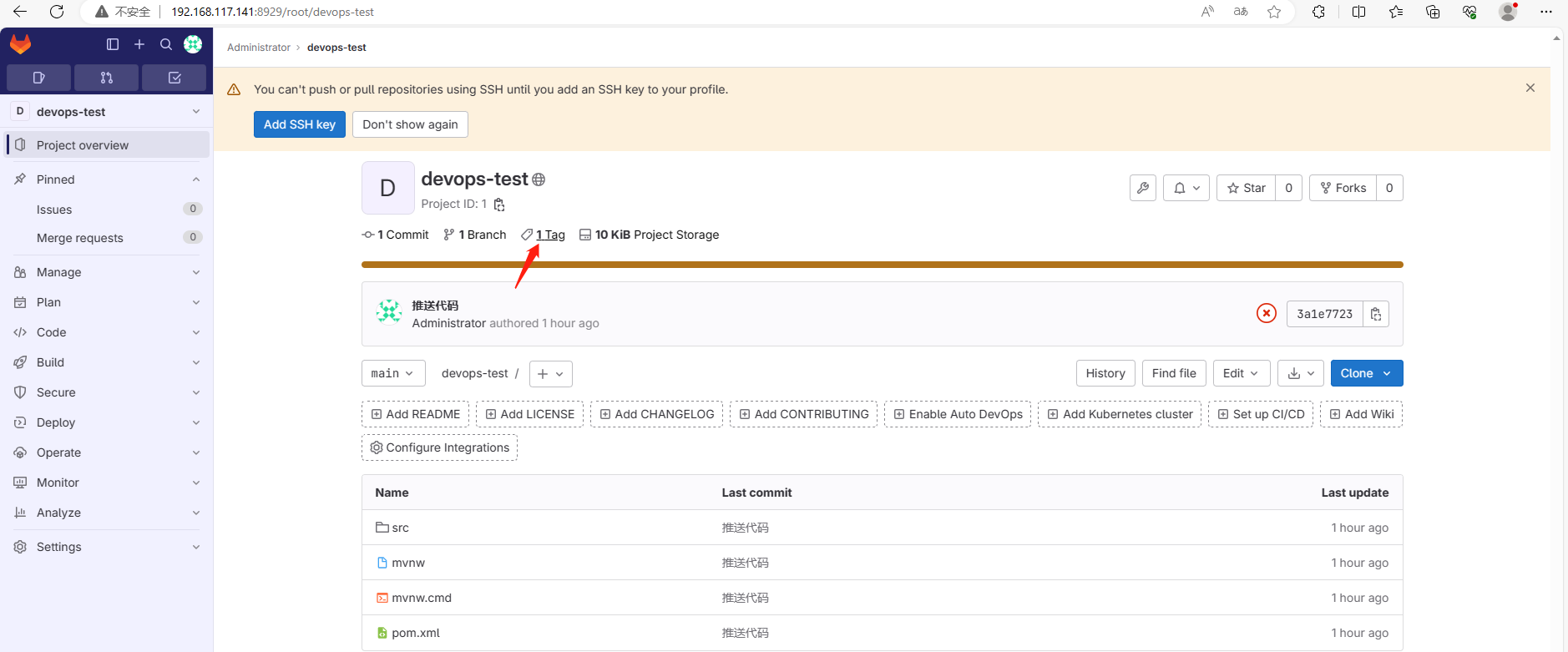
Task: Open the create new plus icon in sidebar
Action: click(x=139, y=44)
